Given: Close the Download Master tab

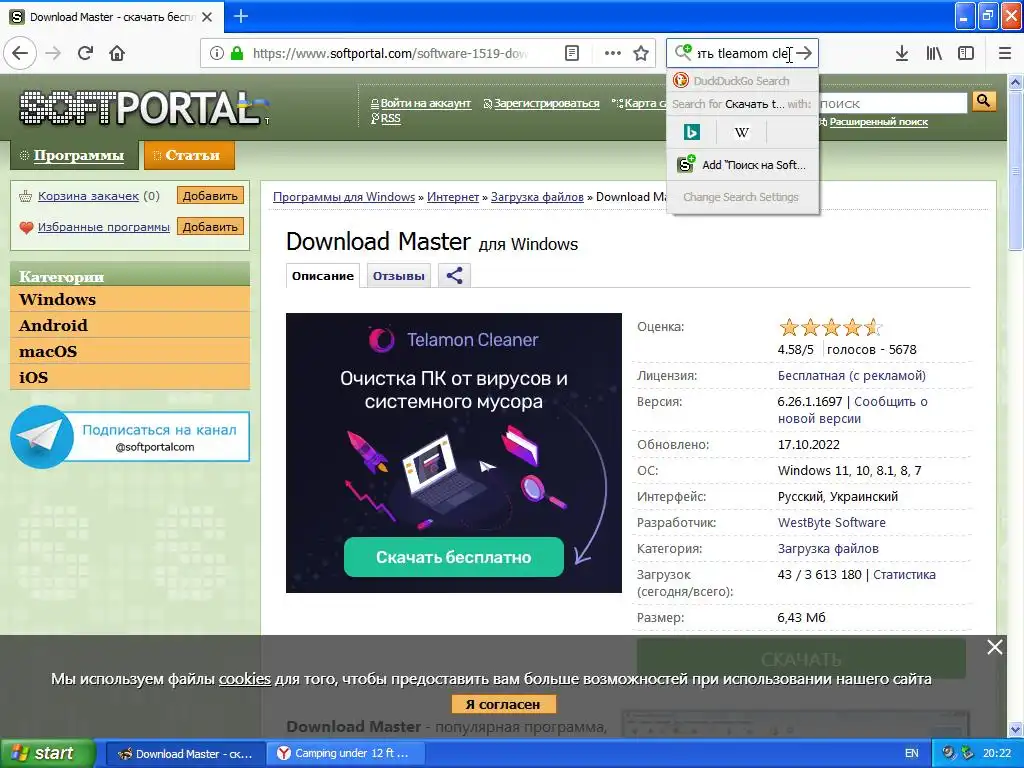Looking at the screenshot, I should pos(207,17).
